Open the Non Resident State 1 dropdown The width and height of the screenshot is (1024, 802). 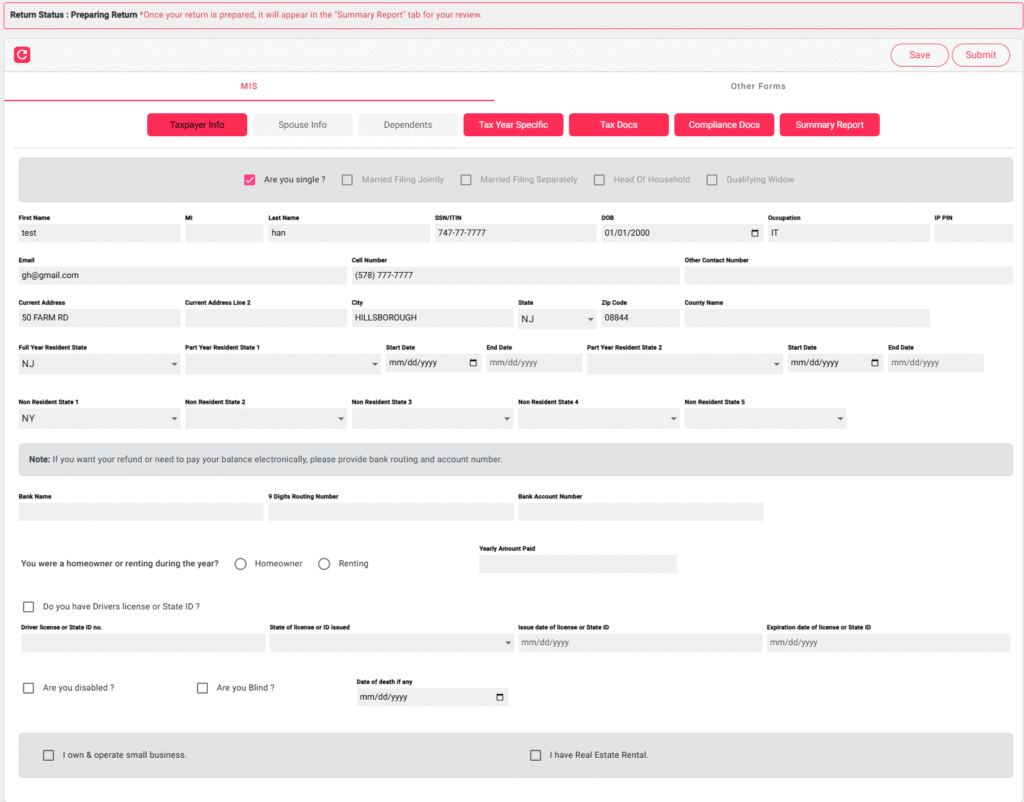(x=98, y=418)
